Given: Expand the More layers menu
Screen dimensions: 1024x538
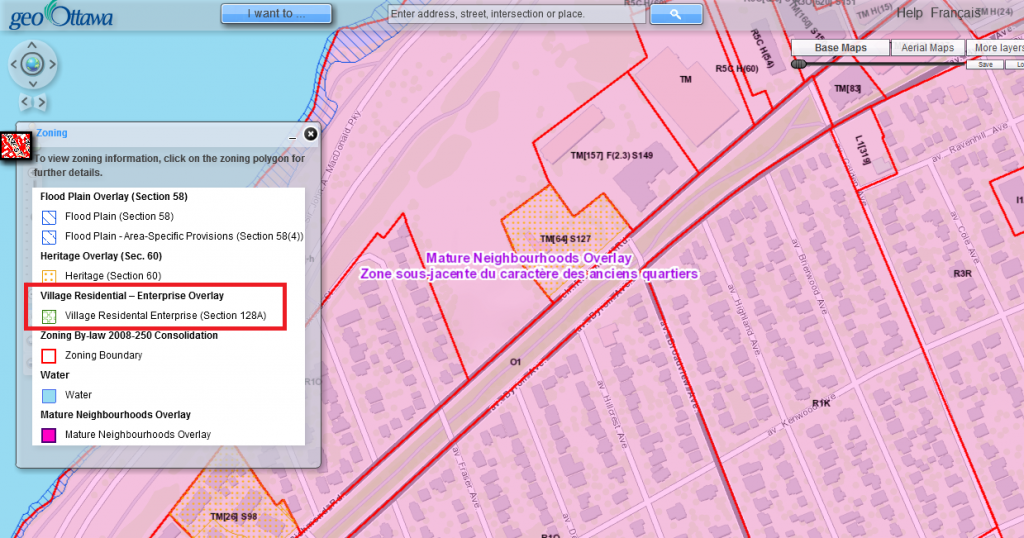Looking at the screenshot, I should click(x=998, y=48).
